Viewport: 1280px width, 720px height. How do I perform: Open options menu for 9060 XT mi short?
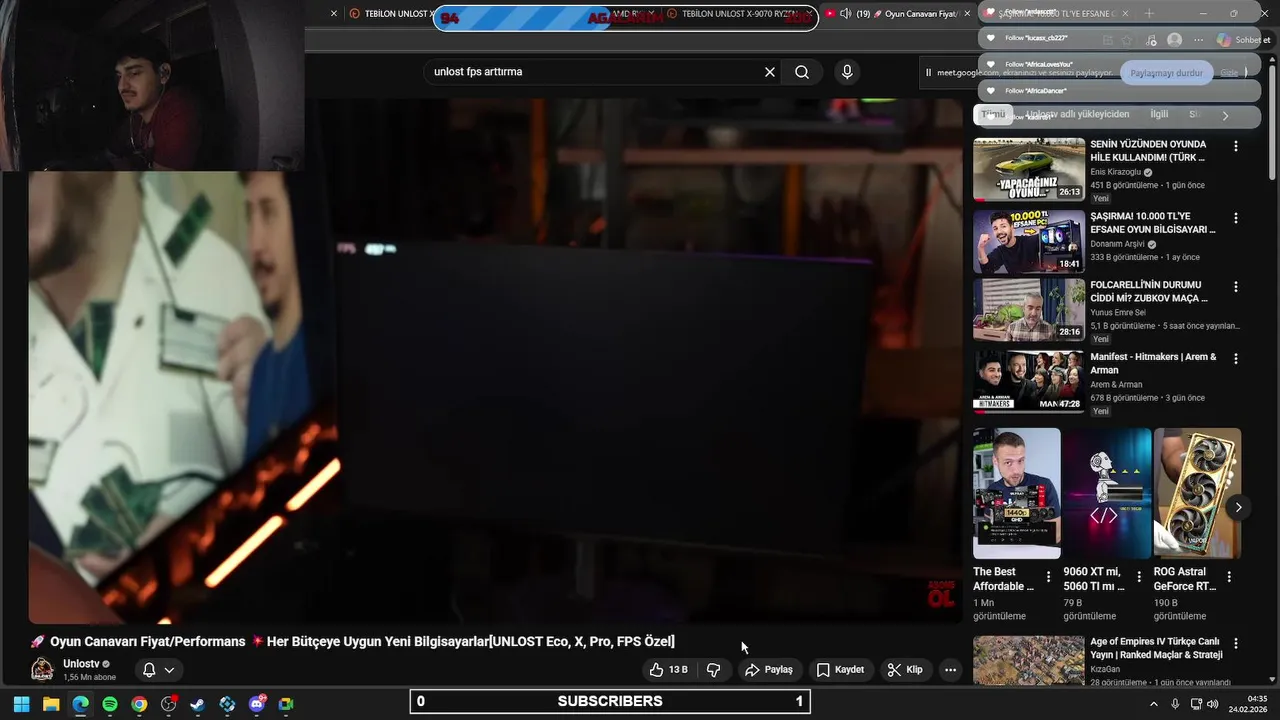pyautogui.click(x=1138, y=577)
